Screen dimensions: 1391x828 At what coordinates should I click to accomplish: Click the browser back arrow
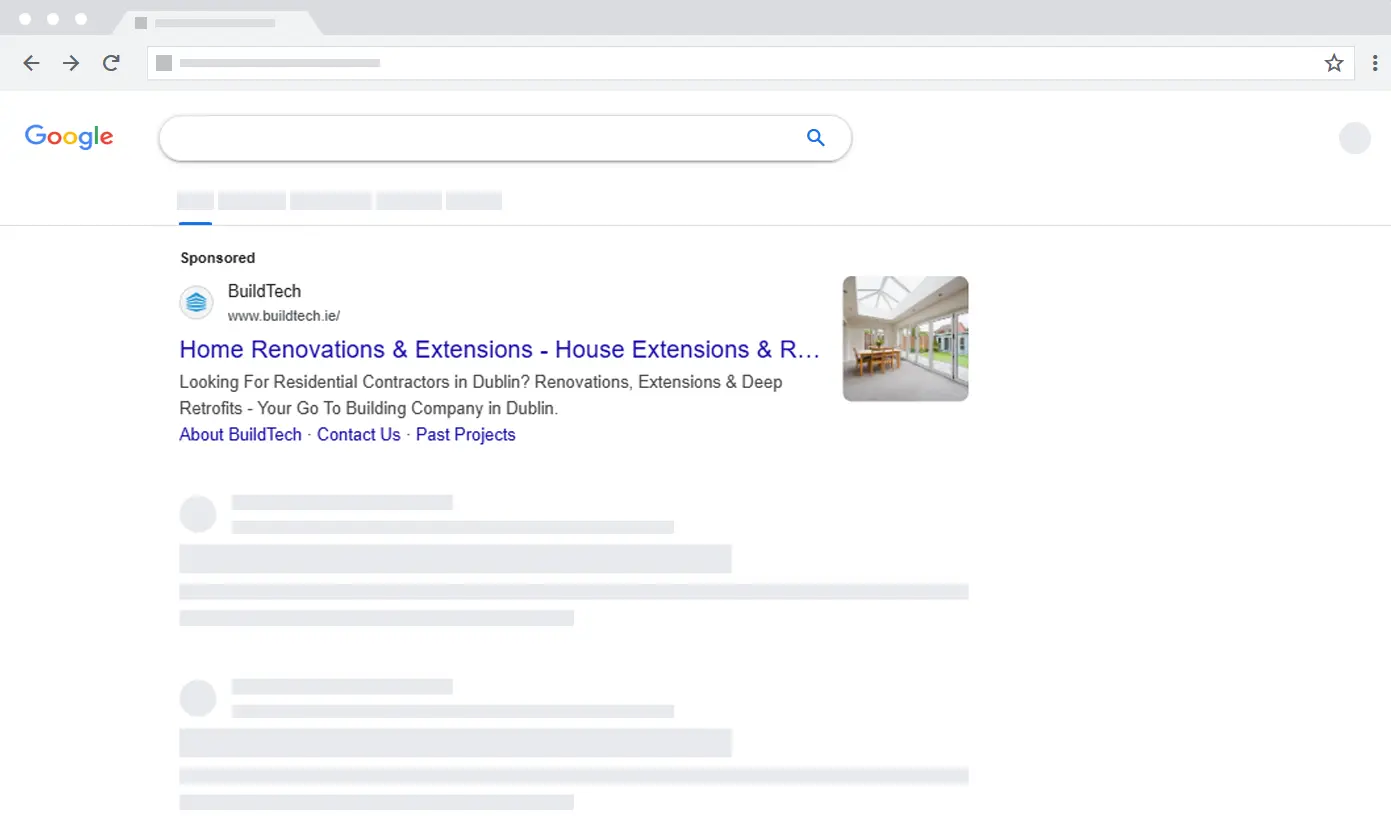click(x=32, y=63)
